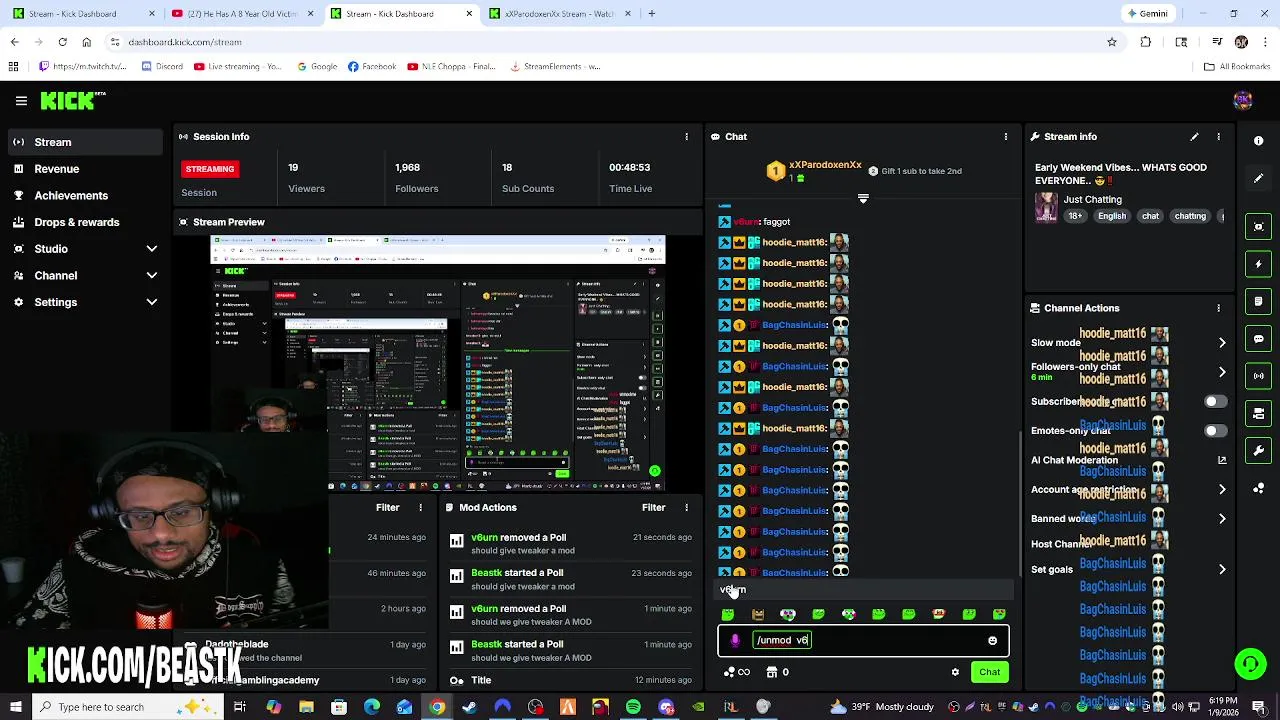Open Banned words chevron

tap(1222, 519)
